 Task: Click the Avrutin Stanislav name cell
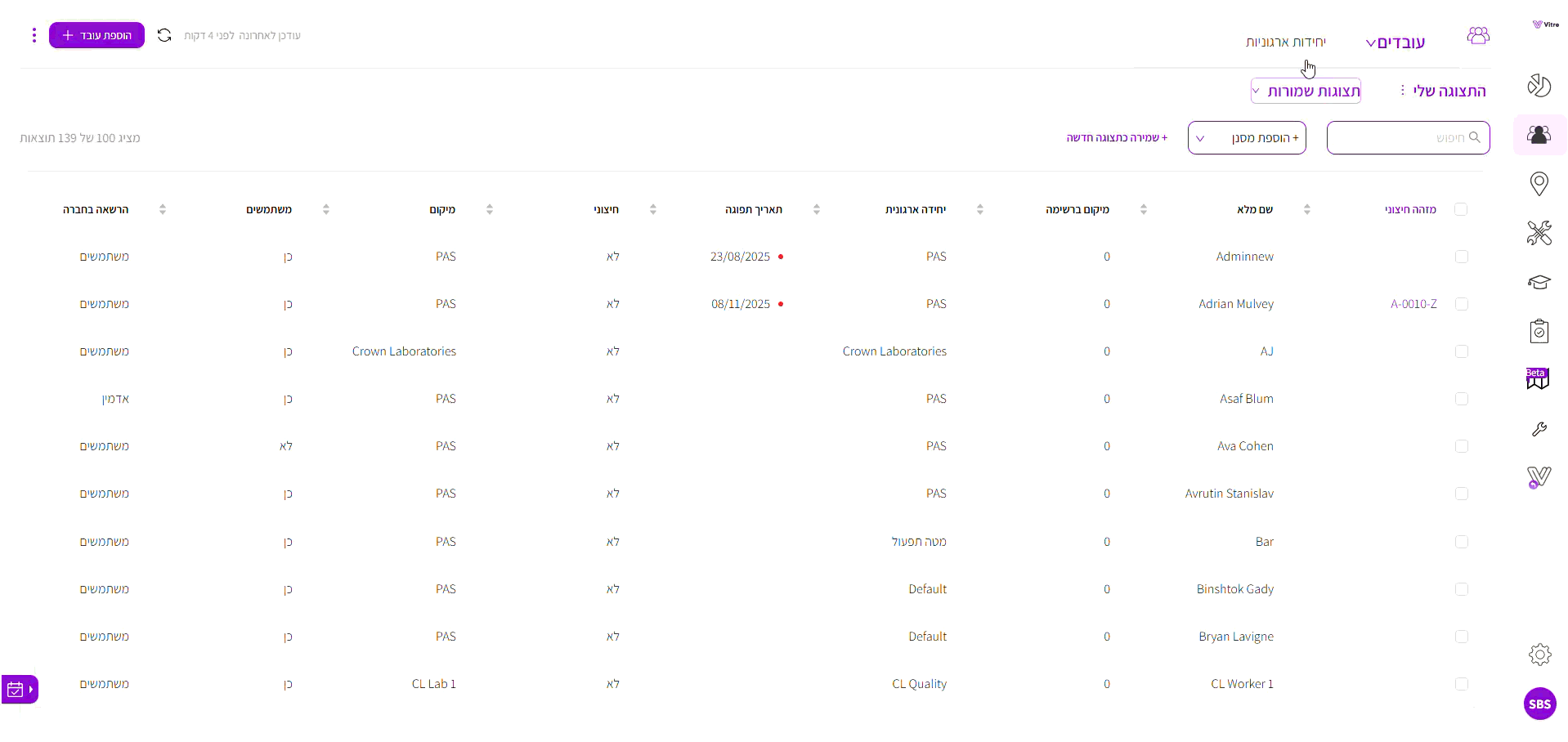[1229, 494]
